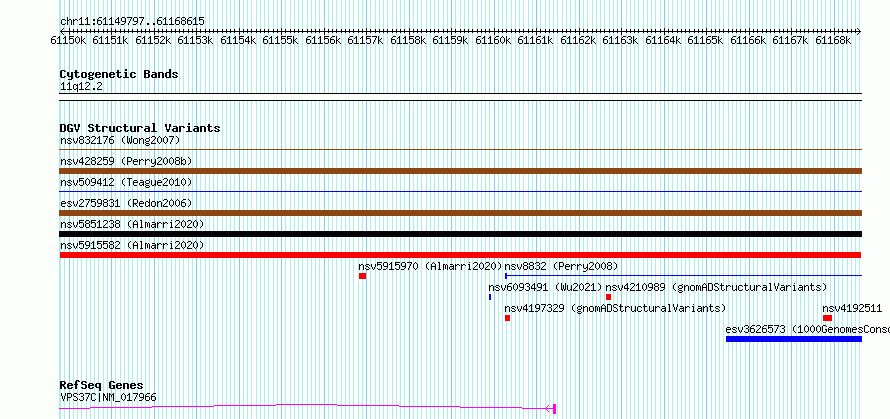Click the chr11:61149797..61168615 region label
Image resolution: width=890 pixels, height=419 pixels.
[132, 22]
